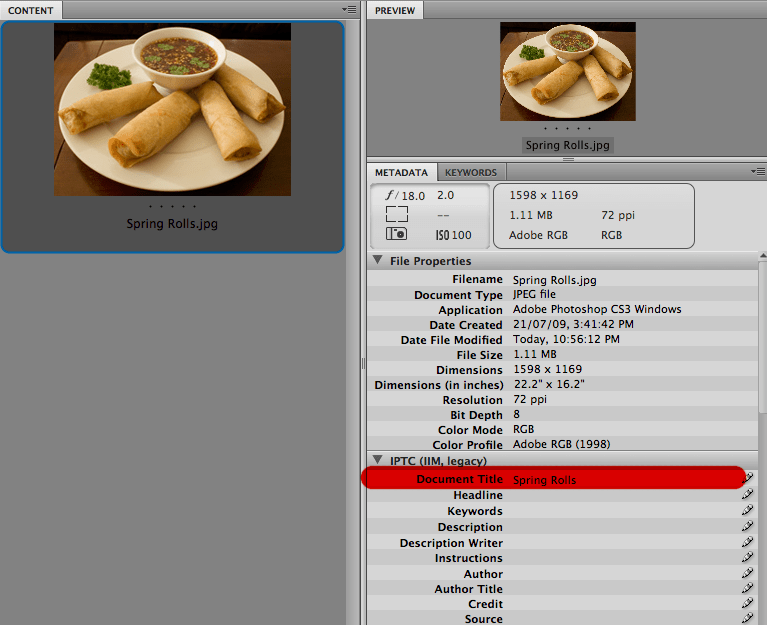Click the vertical splitter handle between panels
This screenshot has height=625, width=767.
pos(363,363)
